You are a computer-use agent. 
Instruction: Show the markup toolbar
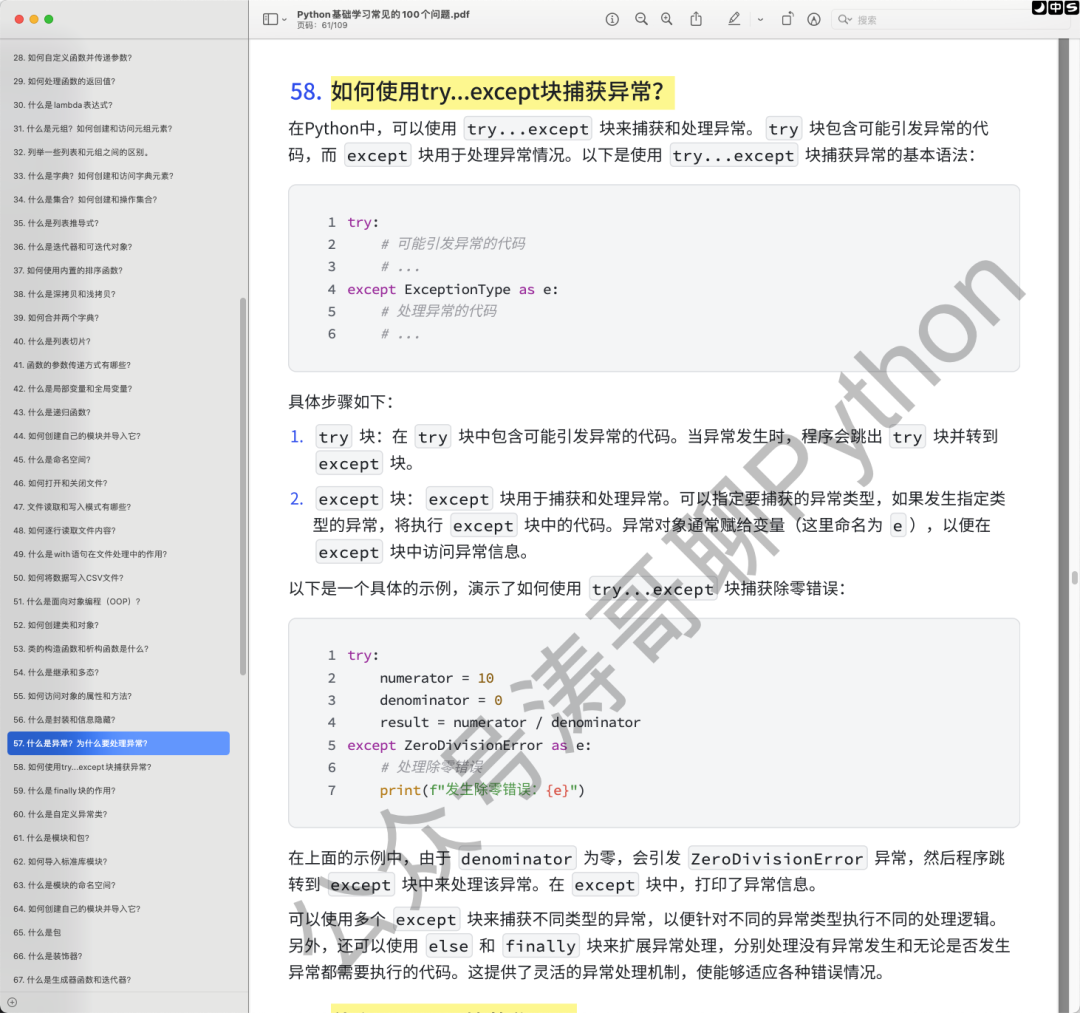[813, 19]
